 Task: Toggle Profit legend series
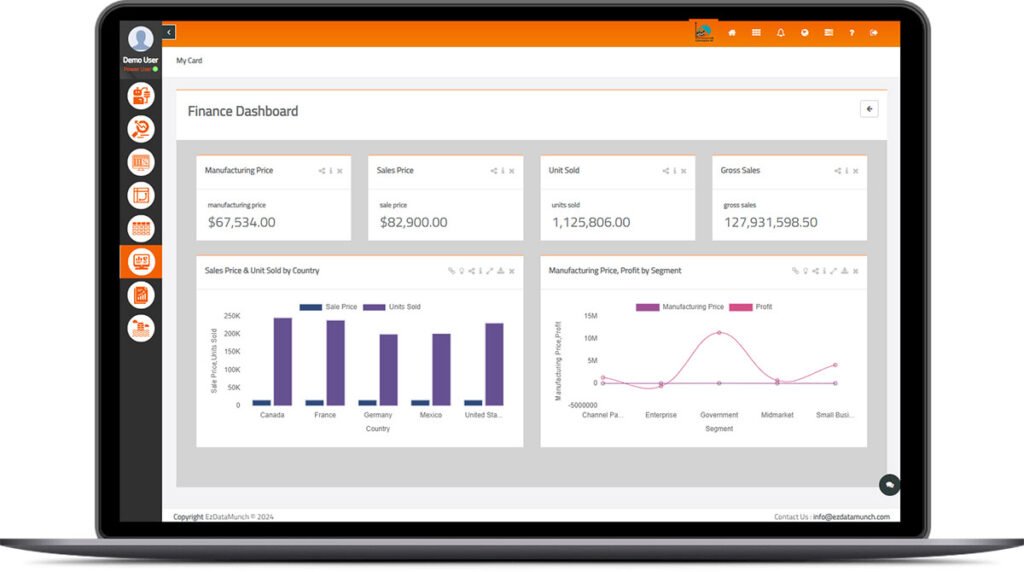click(750, 307)
